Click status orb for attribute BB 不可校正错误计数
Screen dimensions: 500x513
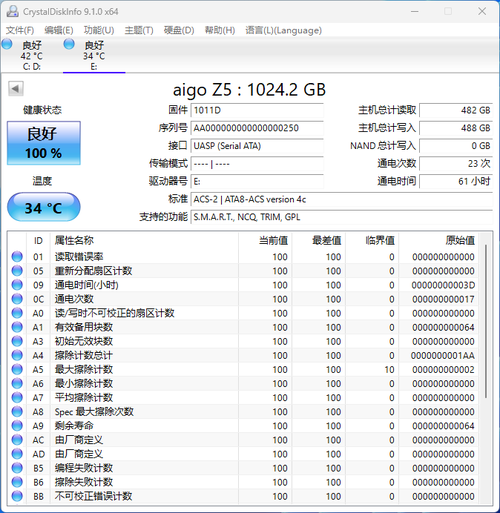pyautogui.click(x=17, y=496)
